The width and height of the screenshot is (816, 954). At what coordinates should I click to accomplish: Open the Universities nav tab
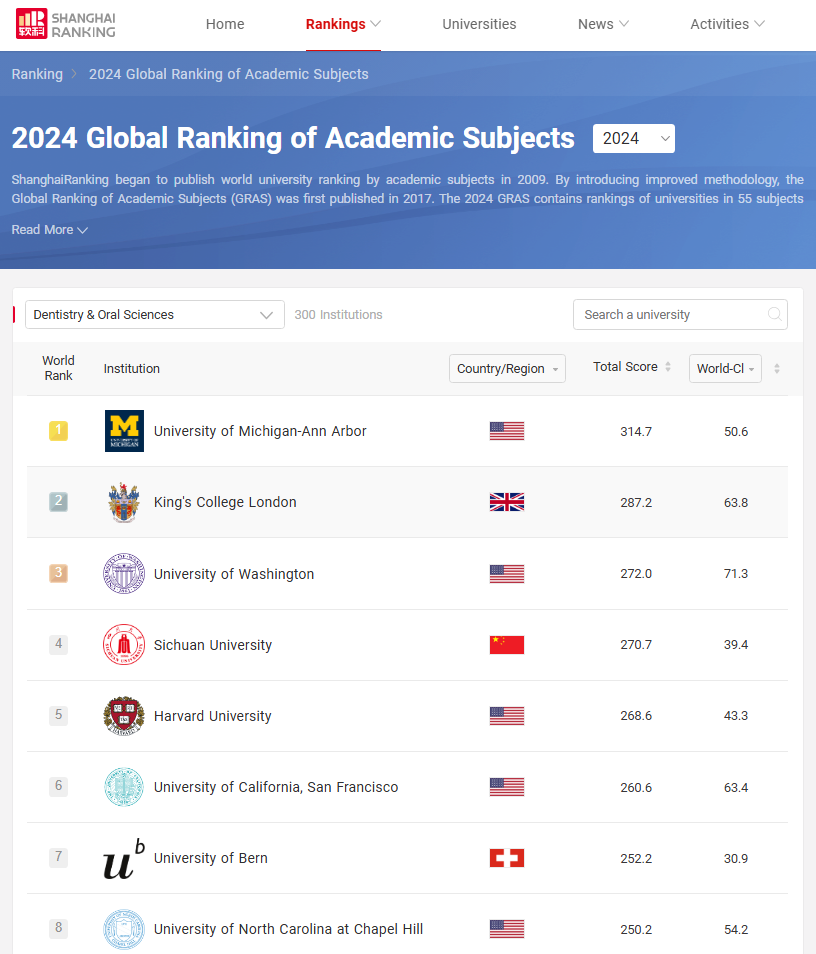pyautogui.click(x=479, y=24)
